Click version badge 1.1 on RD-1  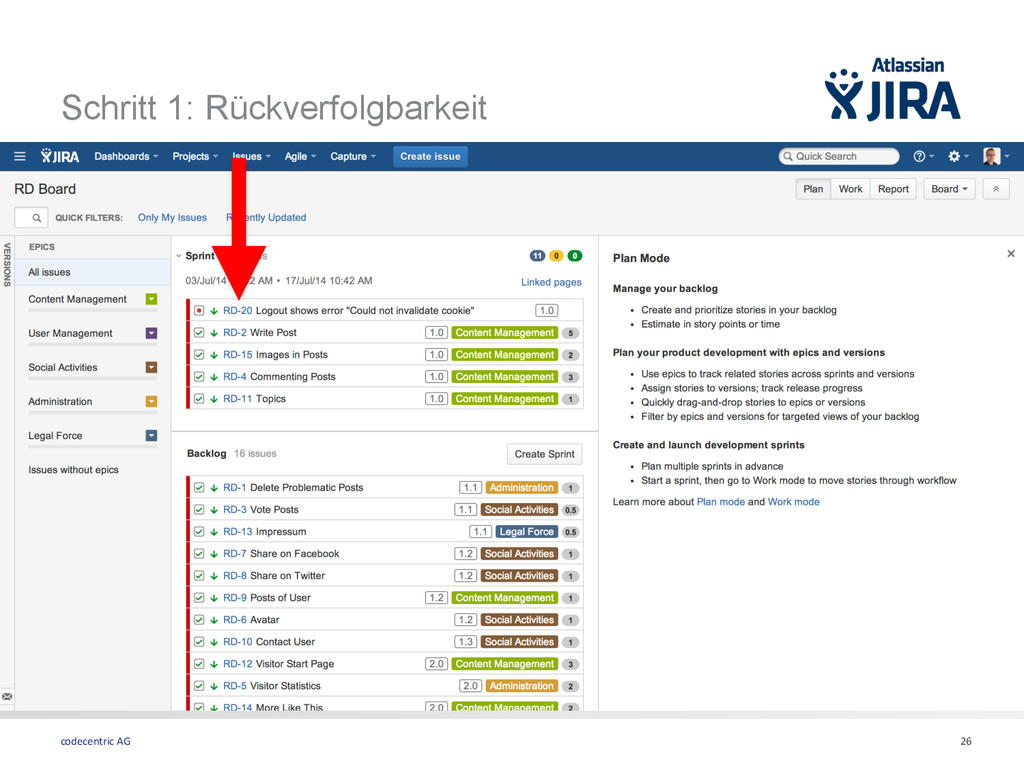470,488
